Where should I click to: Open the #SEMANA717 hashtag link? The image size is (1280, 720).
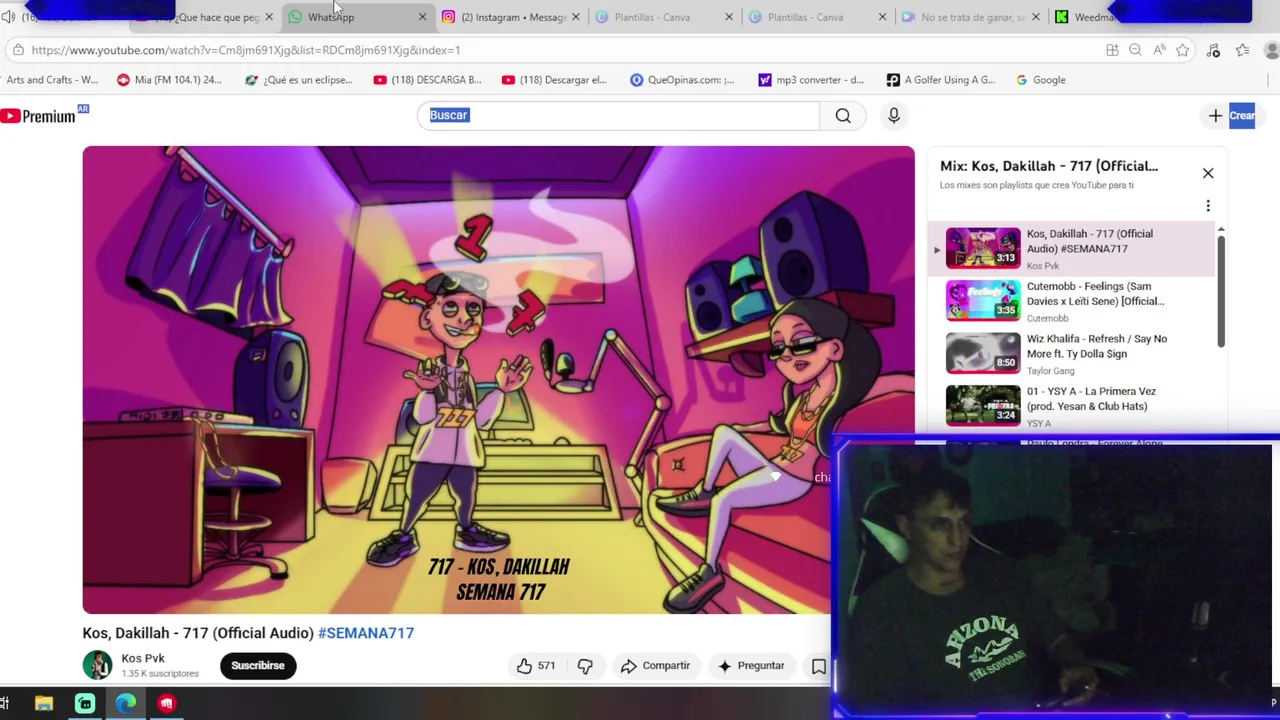366,633
